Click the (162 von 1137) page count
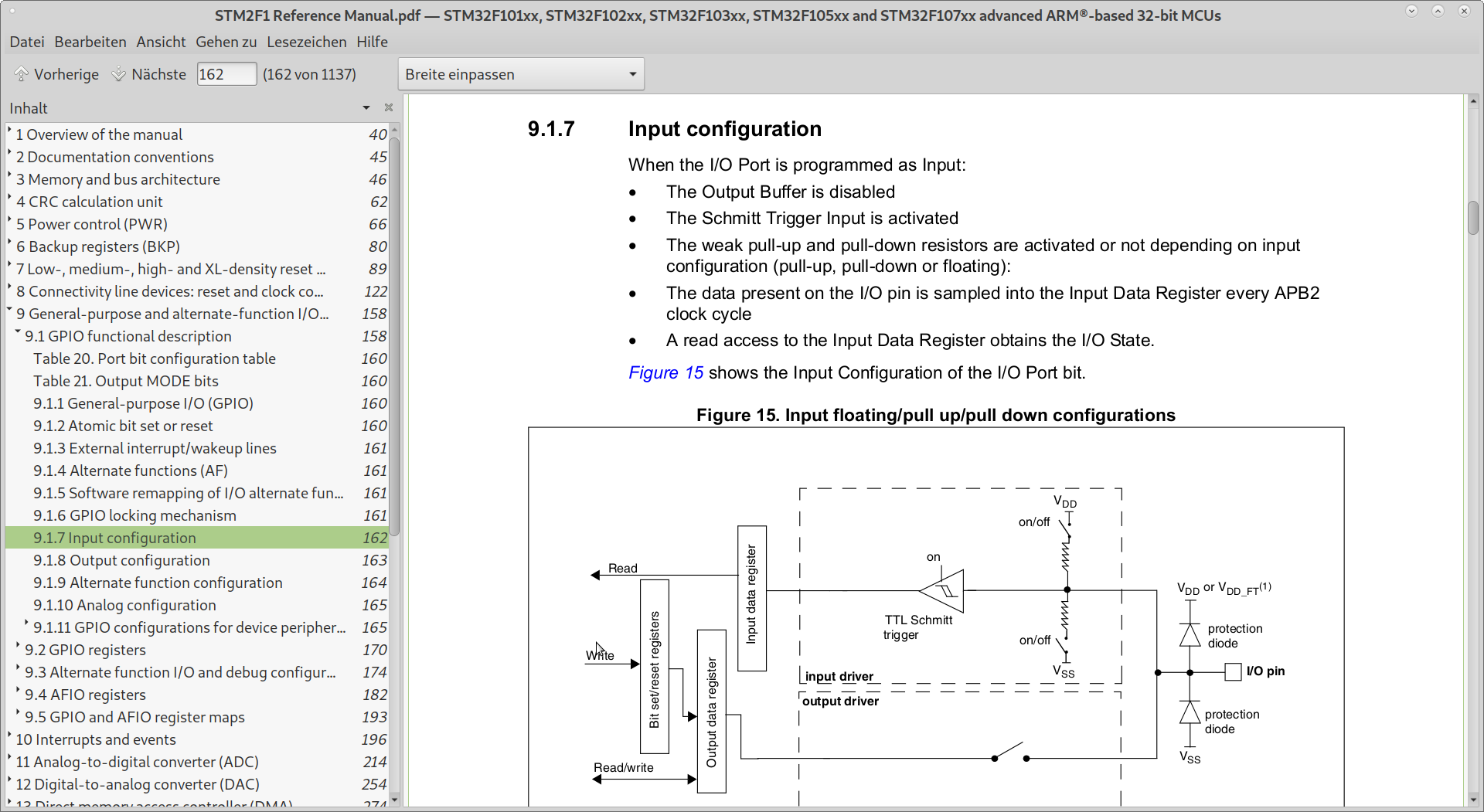The width and height of the screenshot is (1484, 812). click(309, 74)
